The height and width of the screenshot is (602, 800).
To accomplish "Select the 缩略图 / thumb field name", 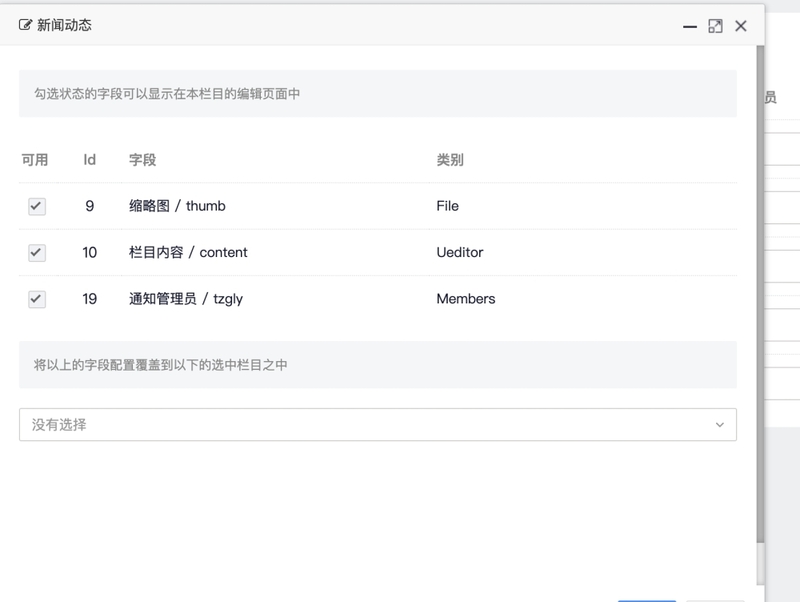I will 177,206.
